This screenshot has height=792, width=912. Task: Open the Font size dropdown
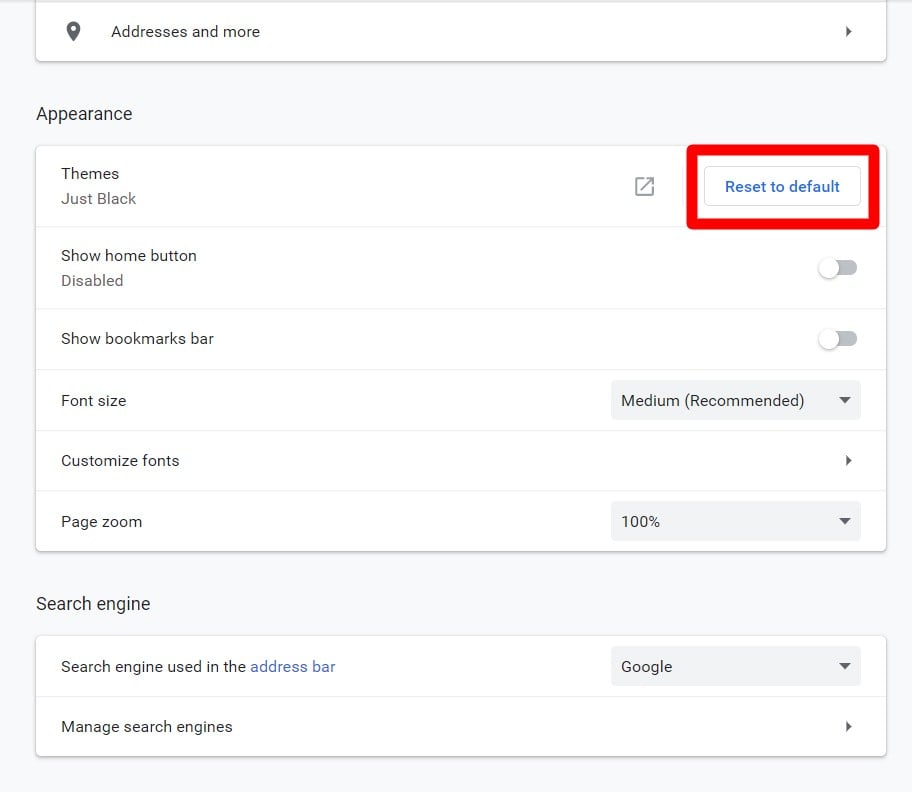(735, 401)
